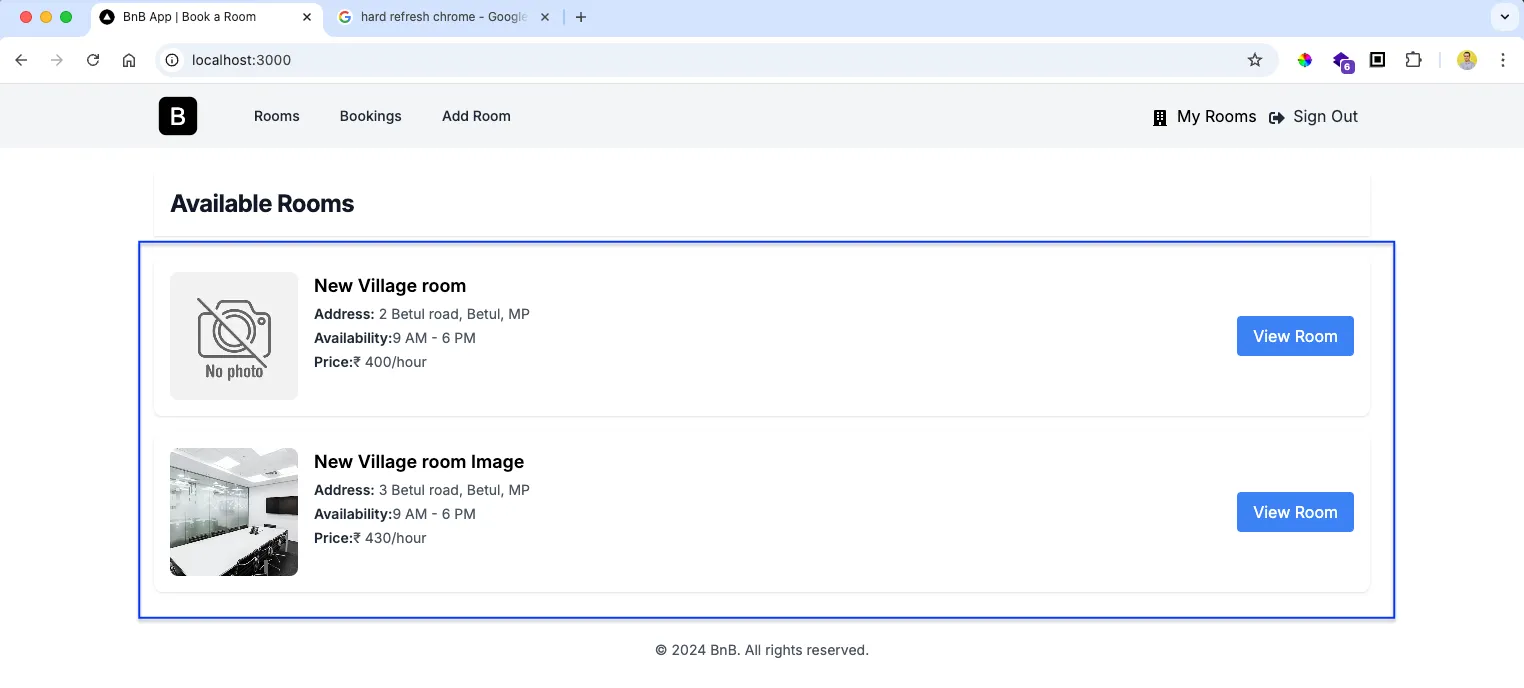Switch to the BnB App tab
1524x688 pixels.
click(205, 17)
